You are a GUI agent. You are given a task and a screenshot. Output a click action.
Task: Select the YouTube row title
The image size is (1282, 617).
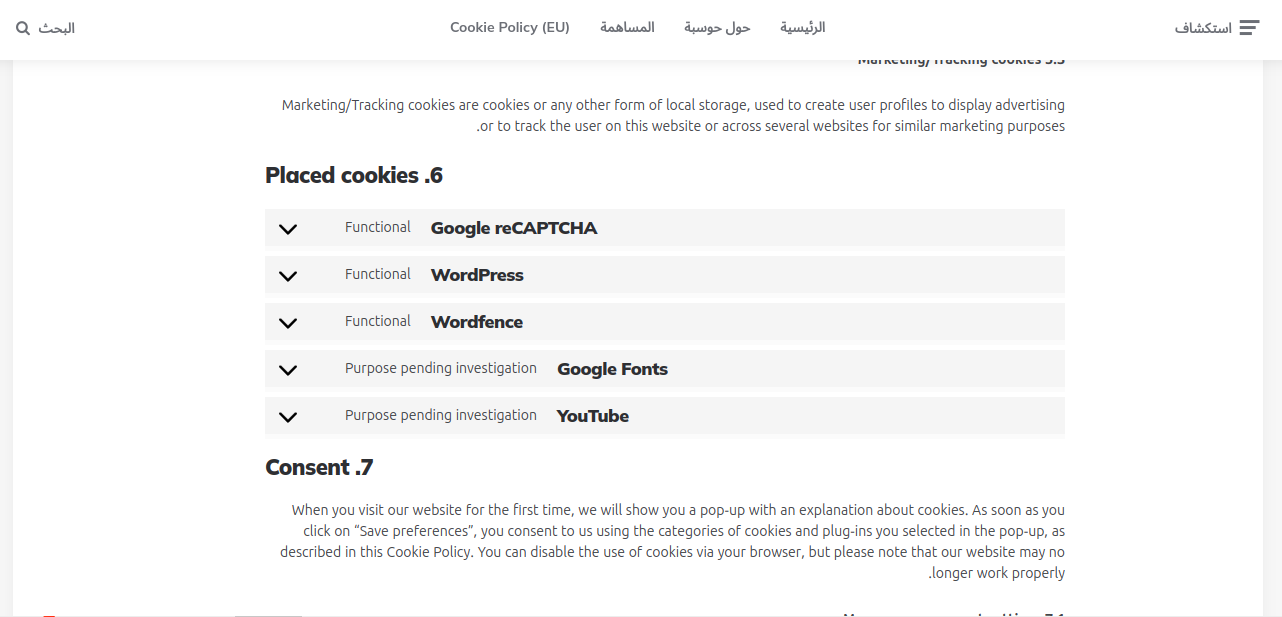[x=593, y=416]
